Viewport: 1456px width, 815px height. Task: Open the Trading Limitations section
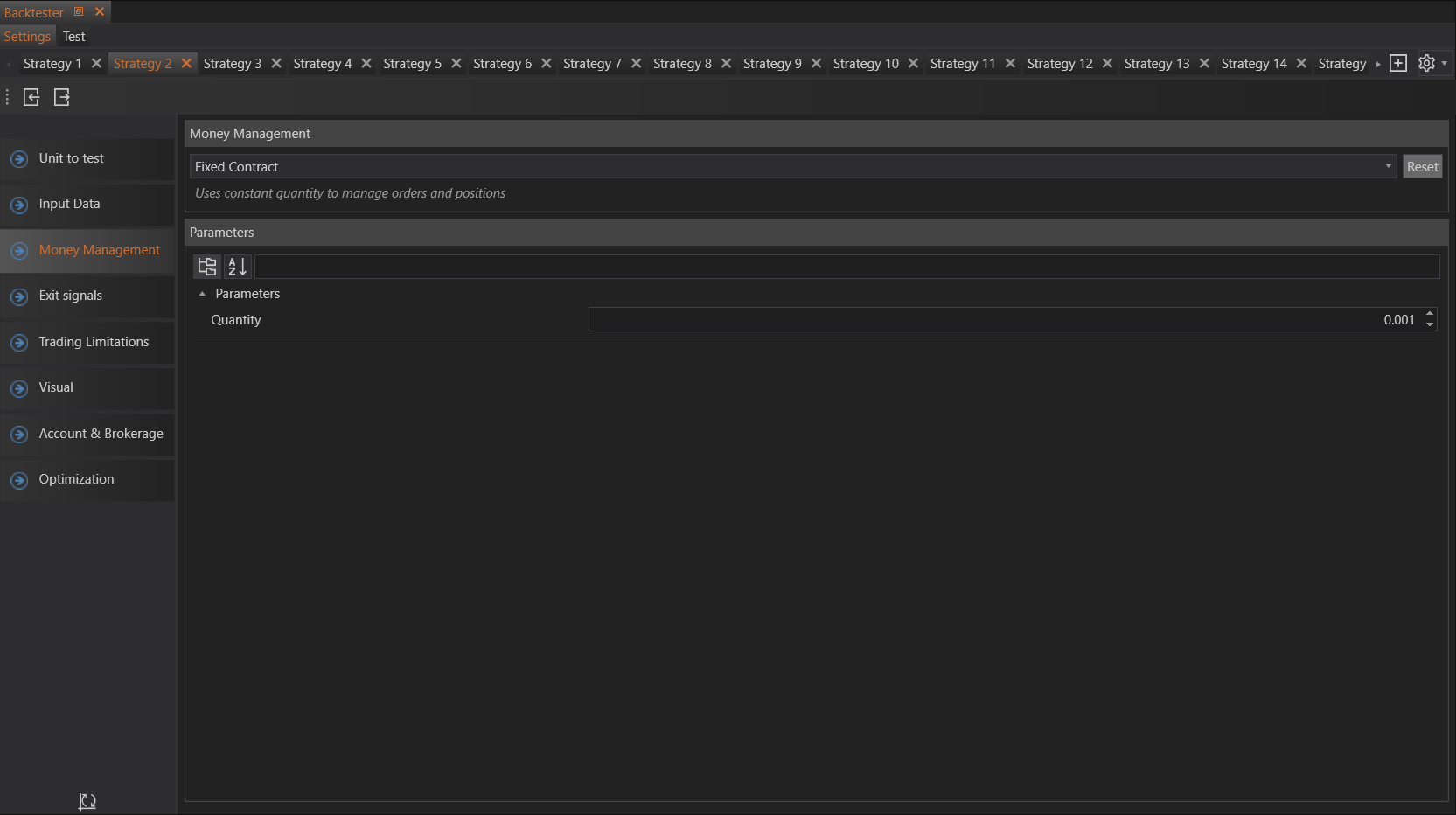[x=94, y=342]
